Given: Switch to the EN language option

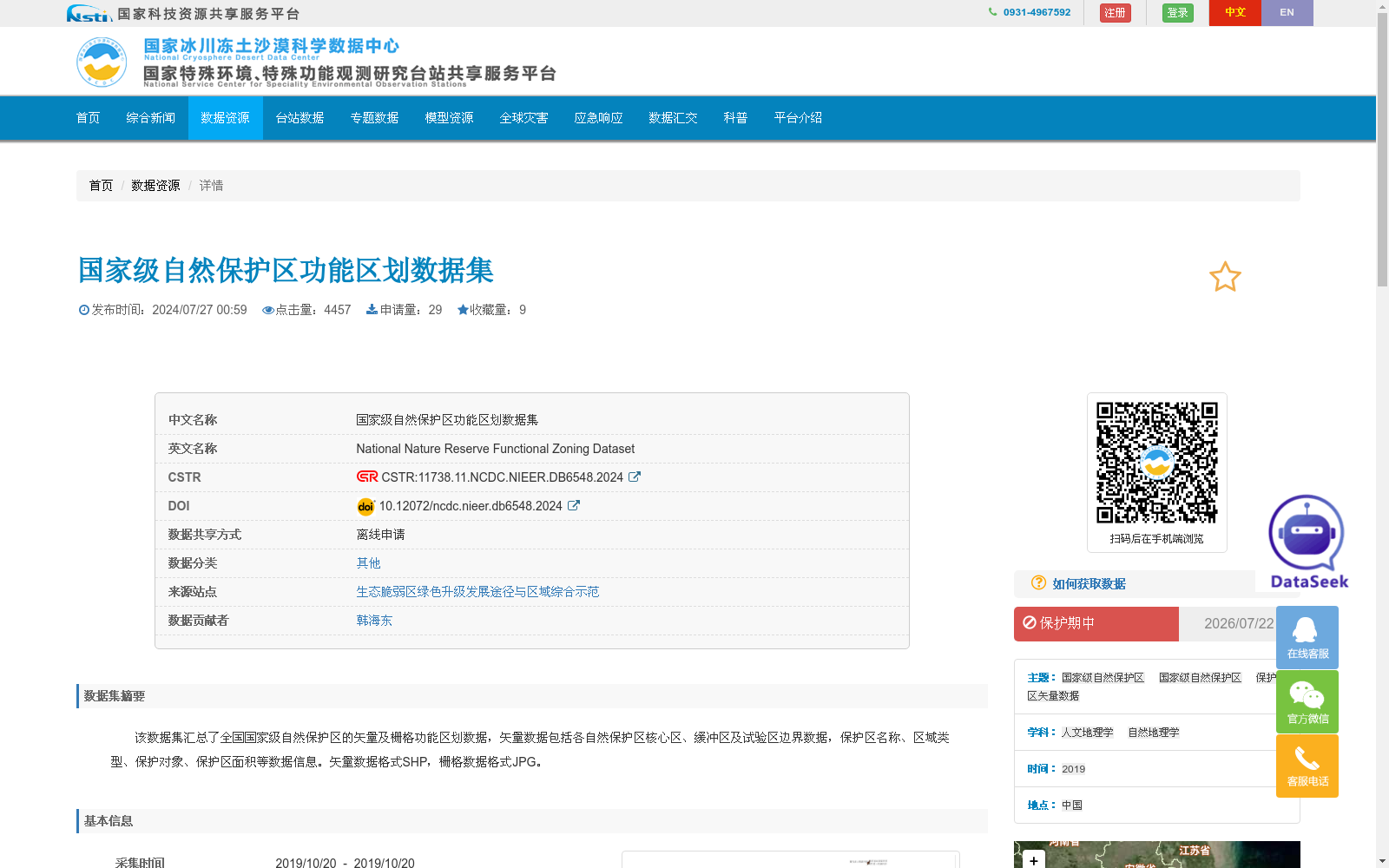Looking at the screenshot, I should tap(1287, 12).
